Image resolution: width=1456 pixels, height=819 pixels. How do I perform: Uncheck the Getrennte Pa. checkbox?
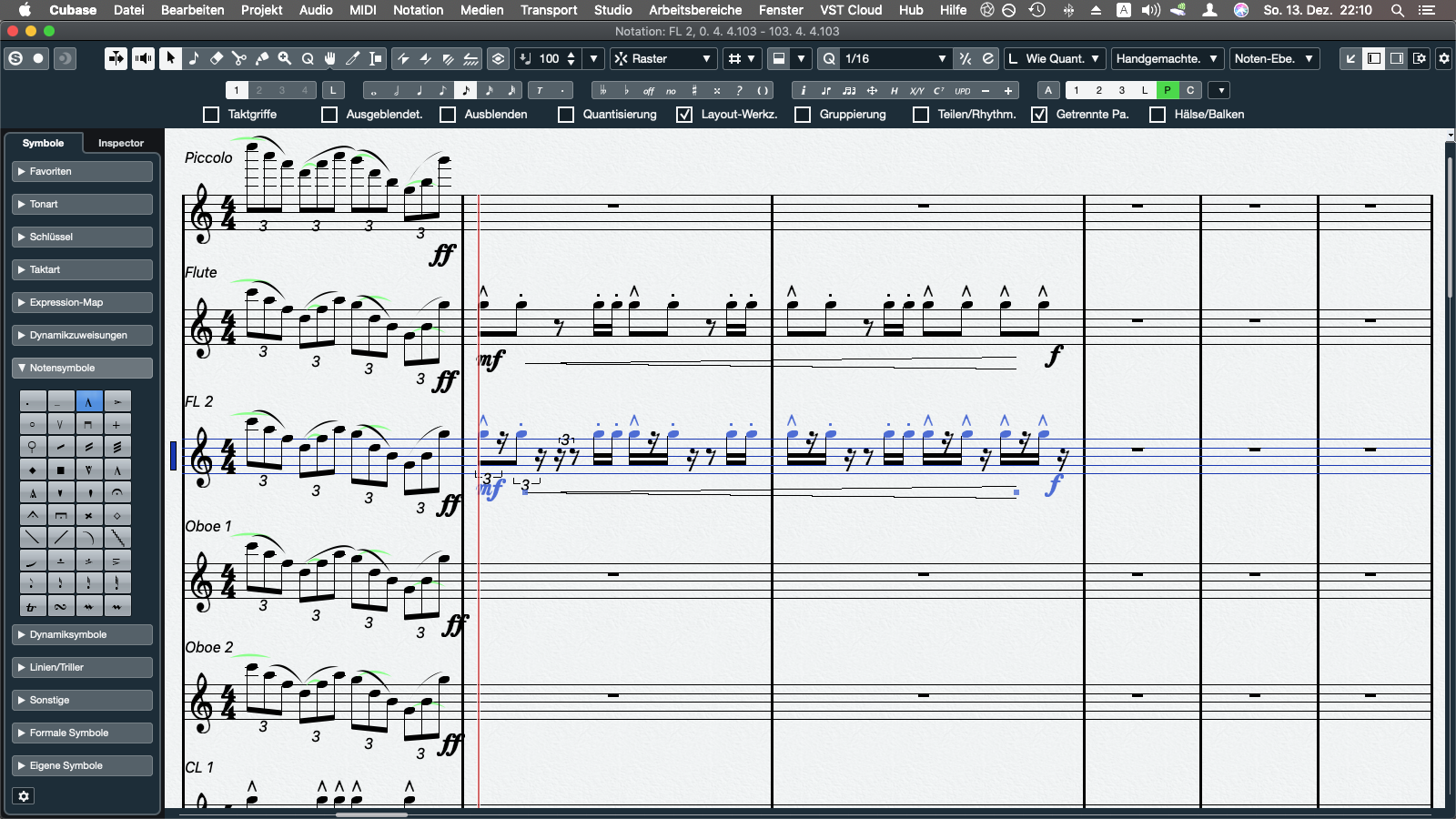coord(1039,115)
